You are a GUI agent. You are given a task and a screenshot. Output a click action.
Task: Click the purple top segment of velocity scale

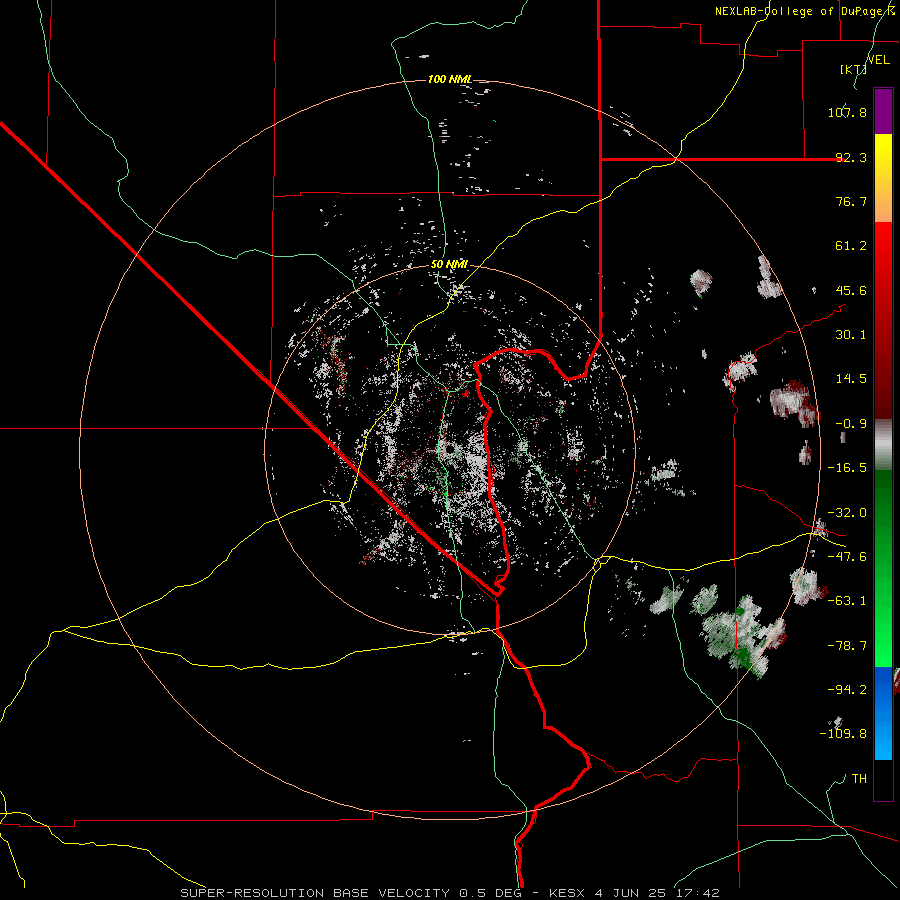coord(883,111)
